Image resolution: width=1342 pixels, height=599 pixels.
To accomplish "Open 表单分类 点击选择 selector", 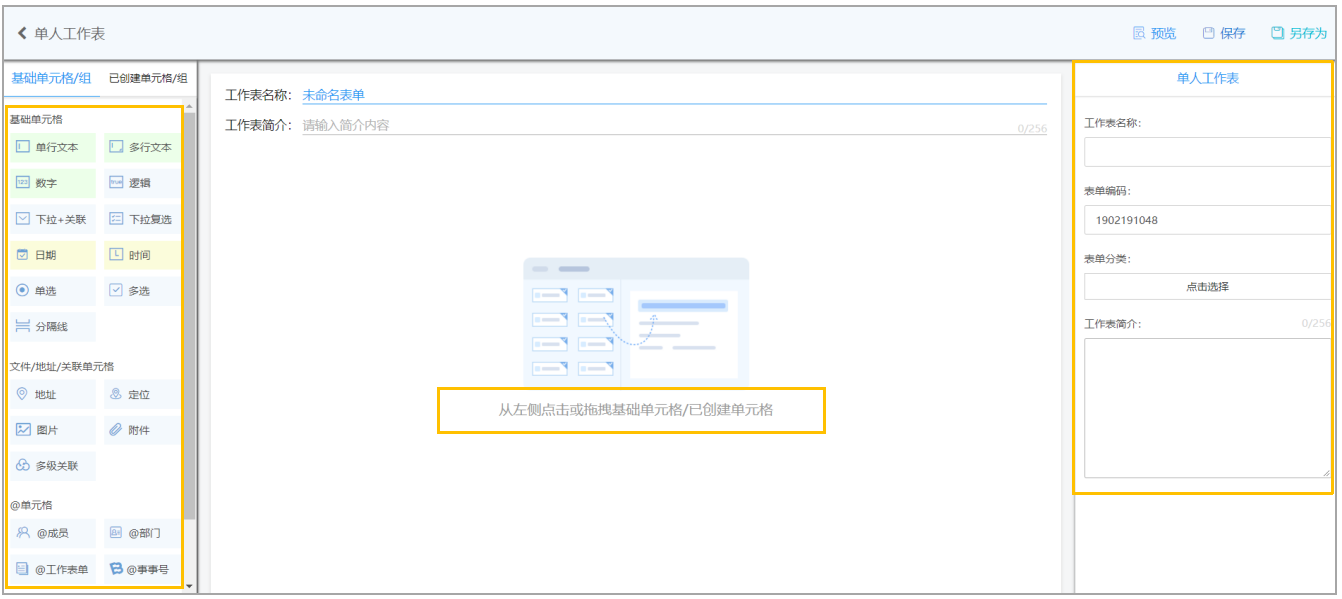I will 1207,286.
